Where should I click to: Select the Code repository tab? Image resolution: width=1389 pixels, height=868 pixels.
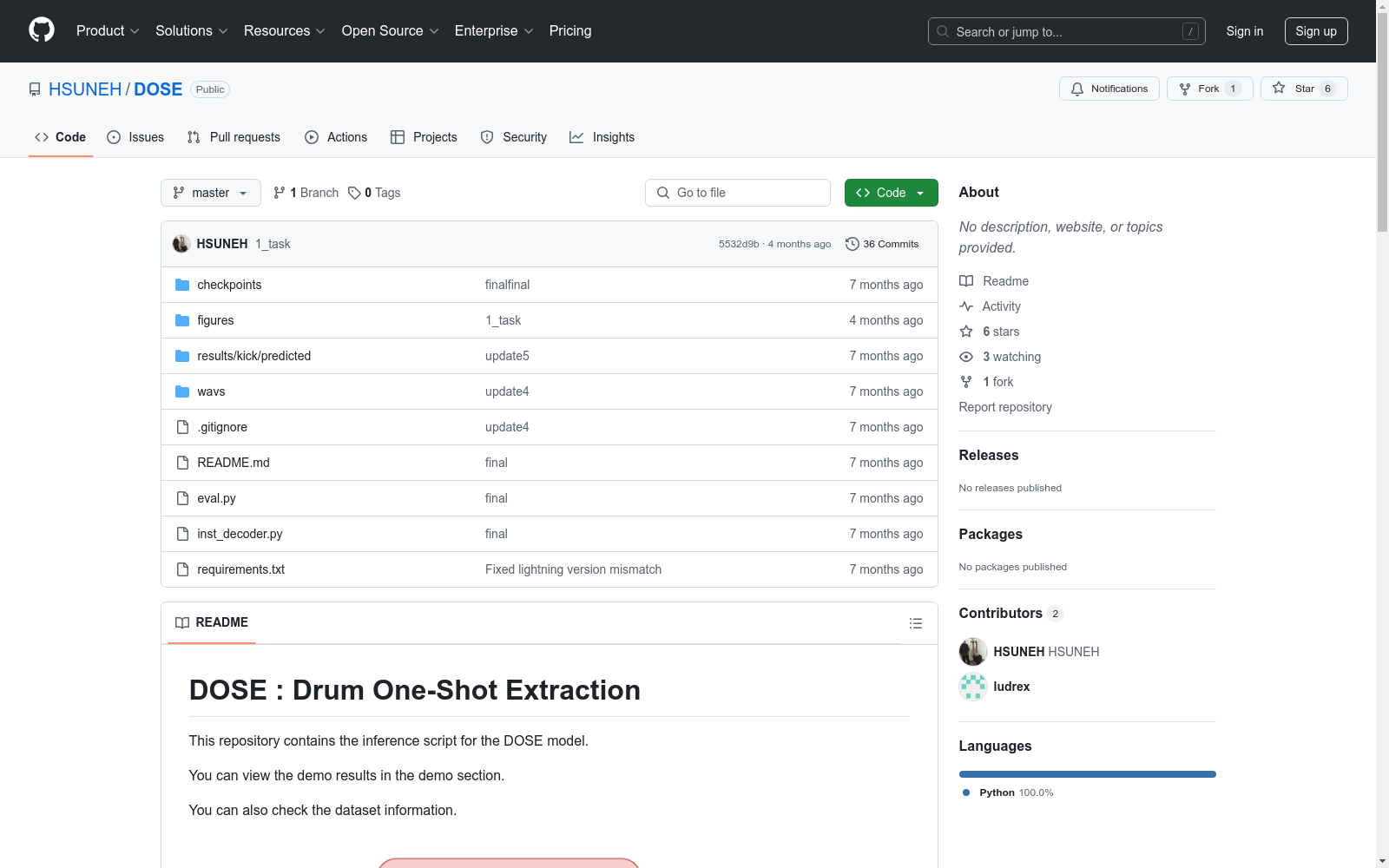(x=61, y=137)
